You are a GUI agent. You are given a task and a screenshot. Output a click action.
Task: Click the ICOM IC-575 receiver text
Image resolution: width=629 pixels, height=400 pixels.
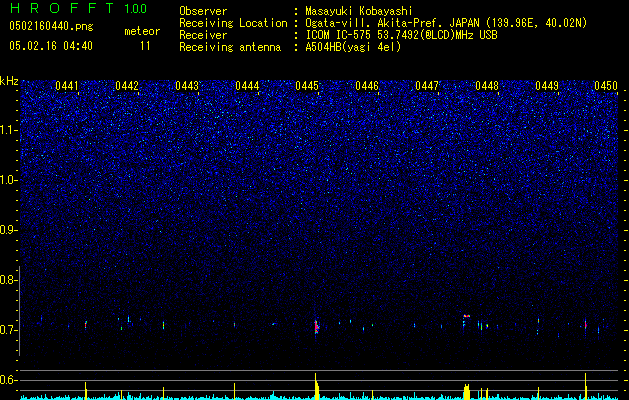pyautogui.click(x=401, y=35)
